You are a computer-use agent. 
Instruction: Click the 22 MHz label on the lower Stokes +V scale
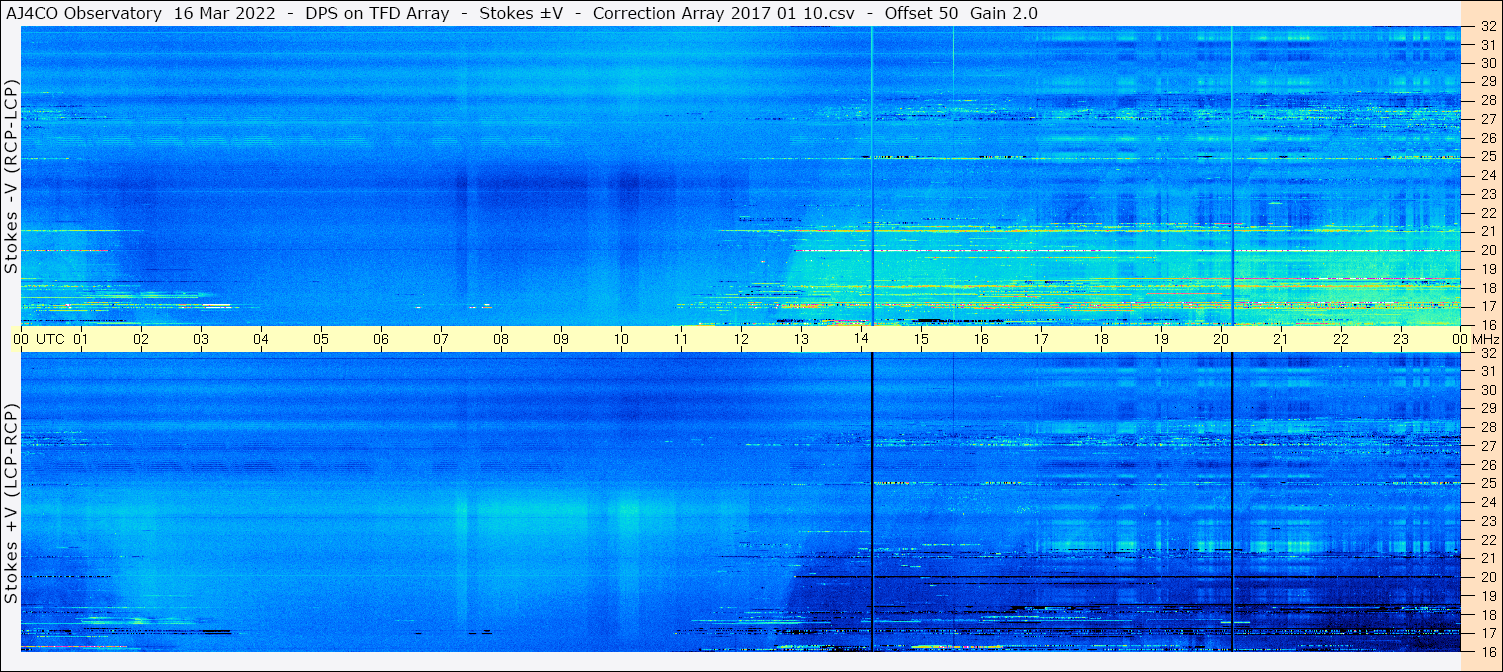point(1488,540)
